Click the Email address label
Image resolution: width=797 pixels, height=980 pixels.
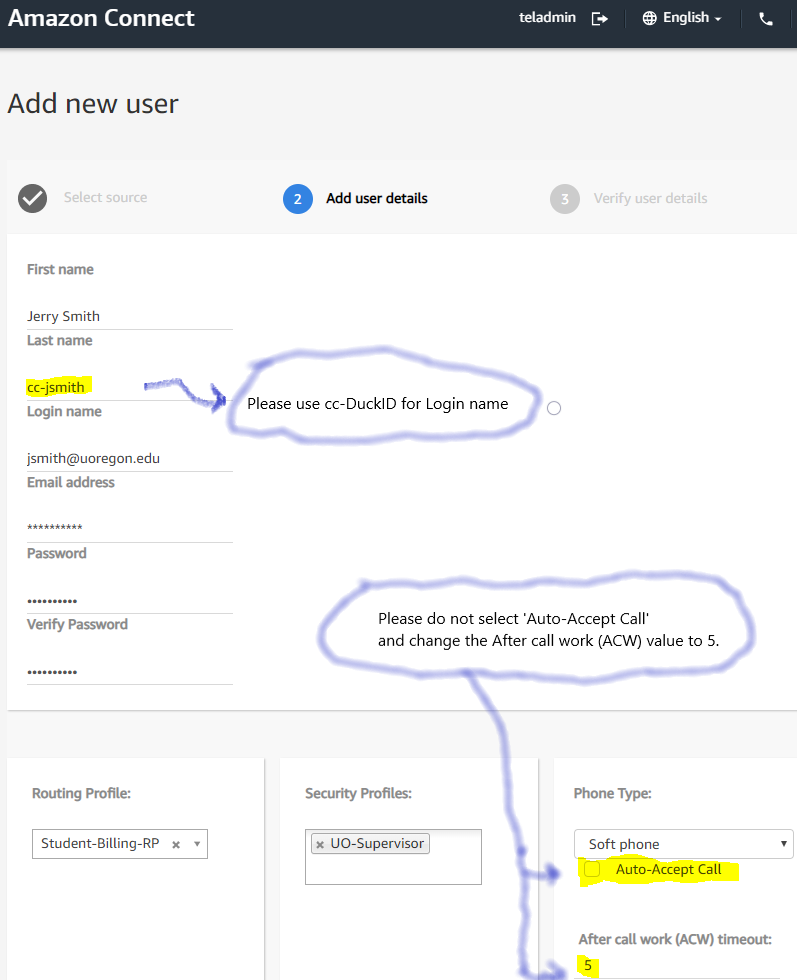(x=71, y=482)
